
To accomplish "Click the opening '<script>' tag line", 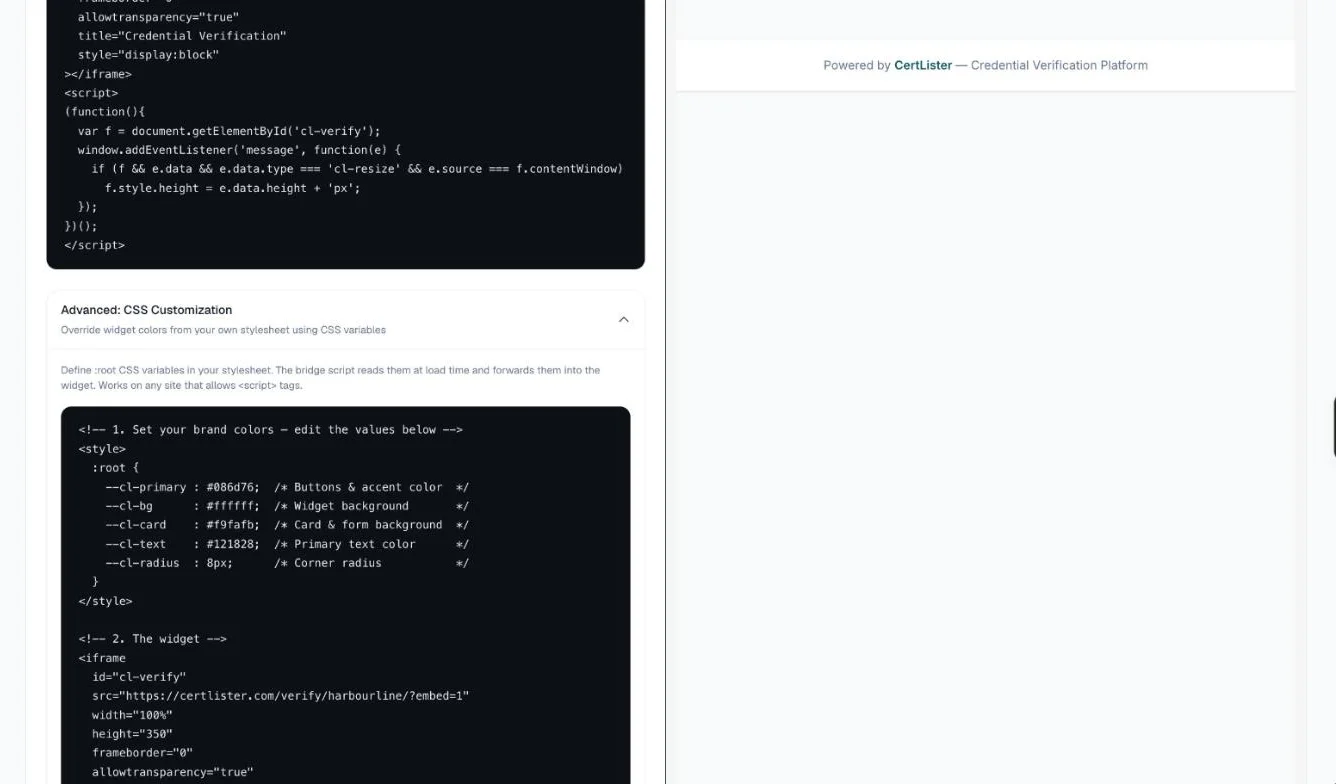I will 91,93.
